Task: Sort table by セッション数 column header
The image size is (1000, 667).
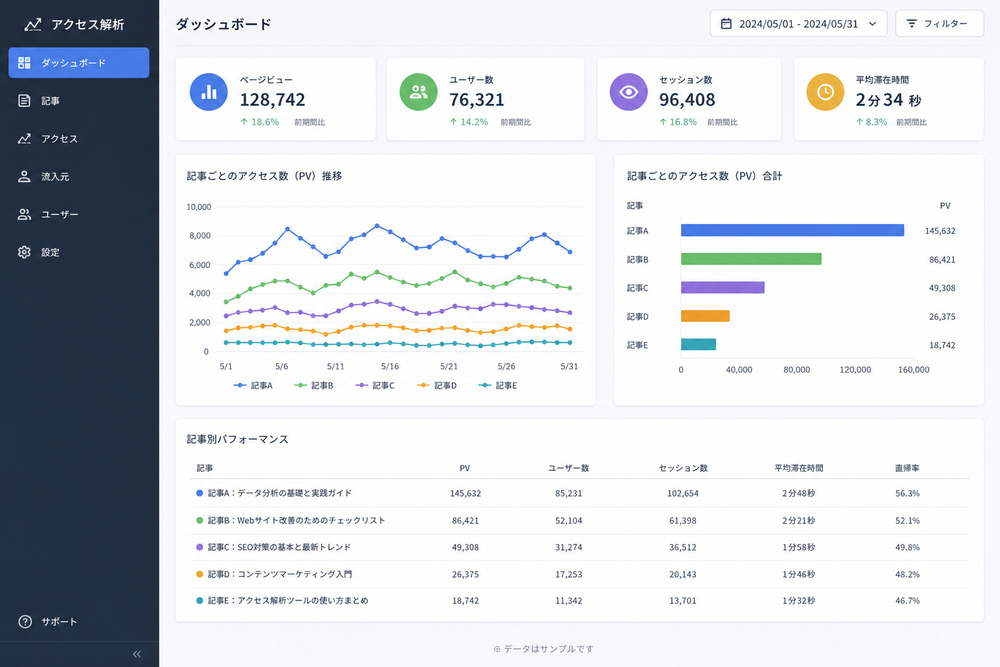Action: click(683, 468)
